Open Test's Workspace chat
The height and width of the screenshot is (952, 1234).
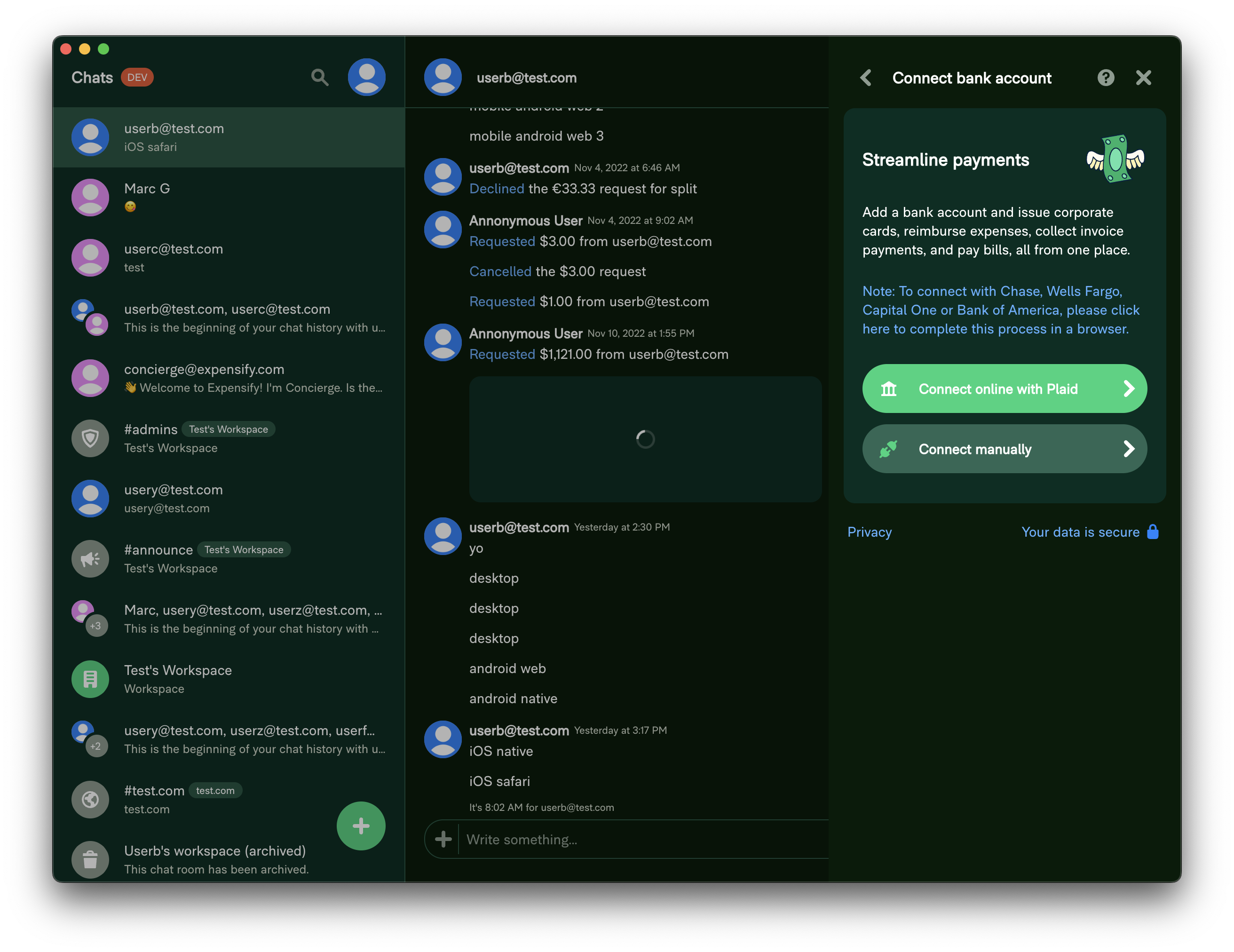pos(228,679)
